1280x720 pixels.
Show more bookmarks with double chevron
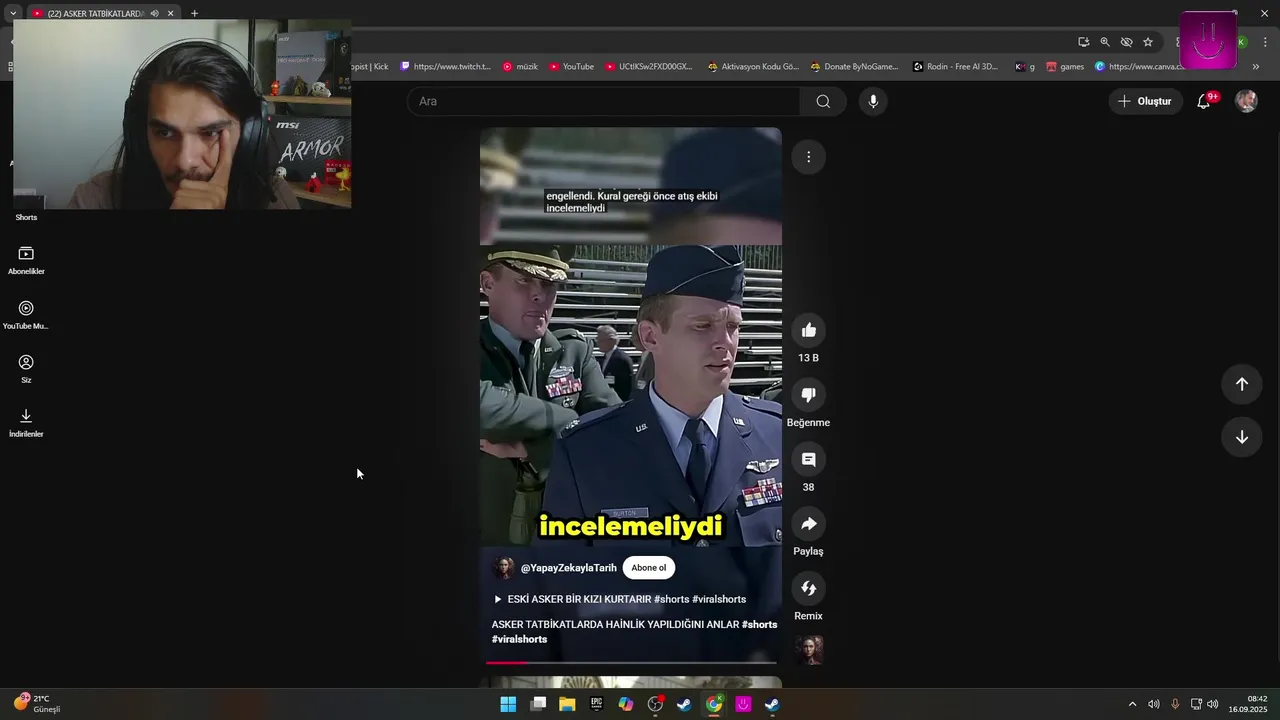(1256, 67)
